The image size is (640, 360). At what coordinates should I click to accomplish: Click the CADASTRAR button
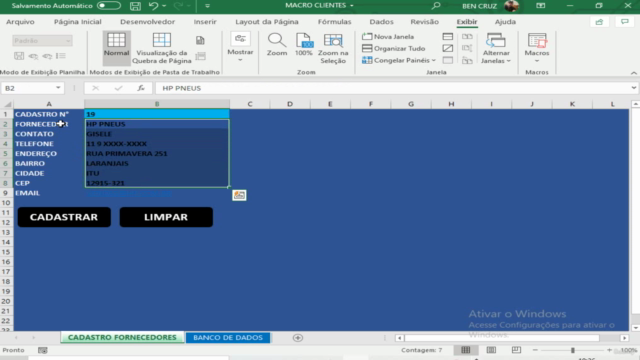click(x=64, y=217)
